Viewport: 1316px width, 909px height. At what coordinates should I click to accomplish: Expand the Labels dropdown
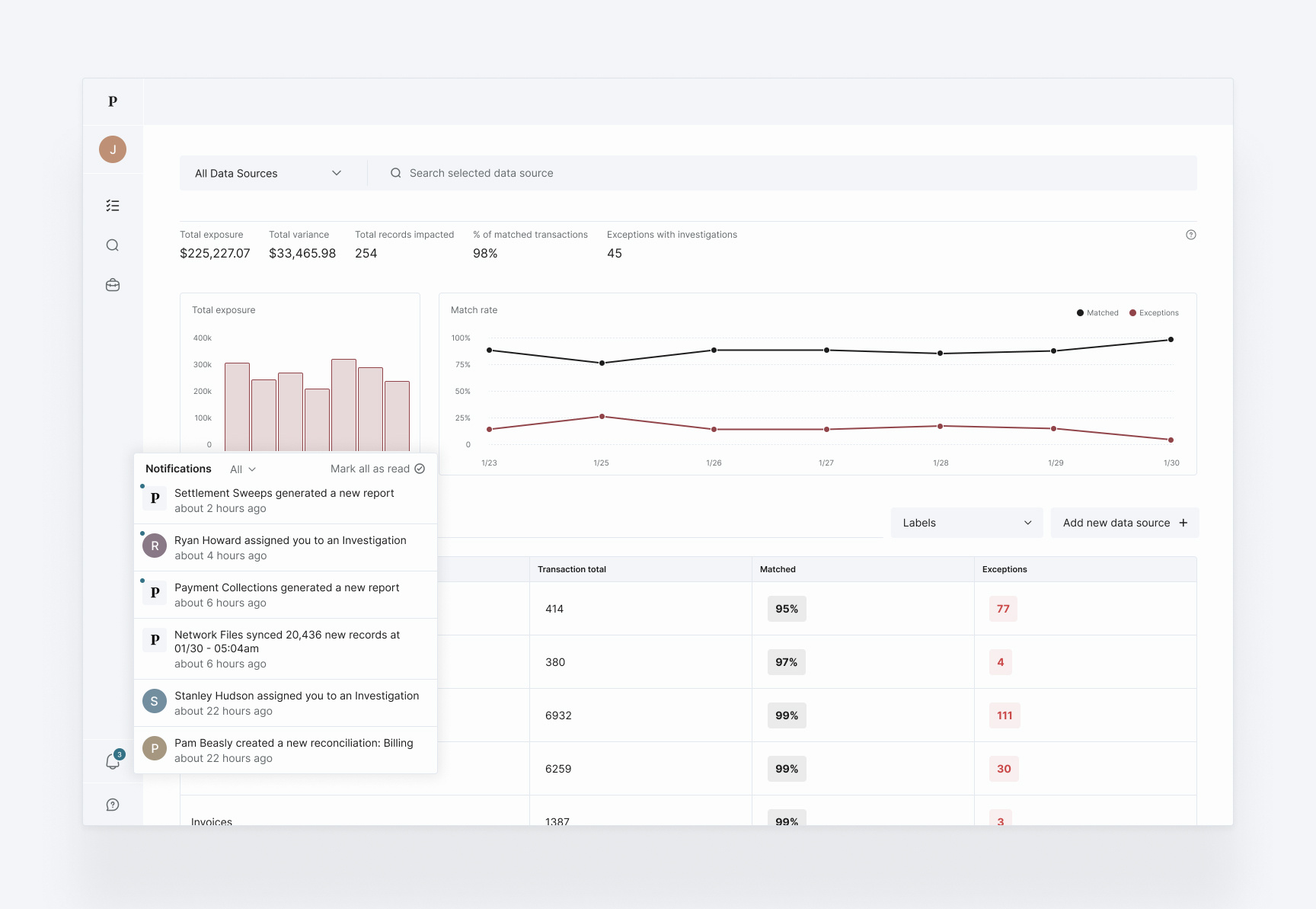coord(966,523)
